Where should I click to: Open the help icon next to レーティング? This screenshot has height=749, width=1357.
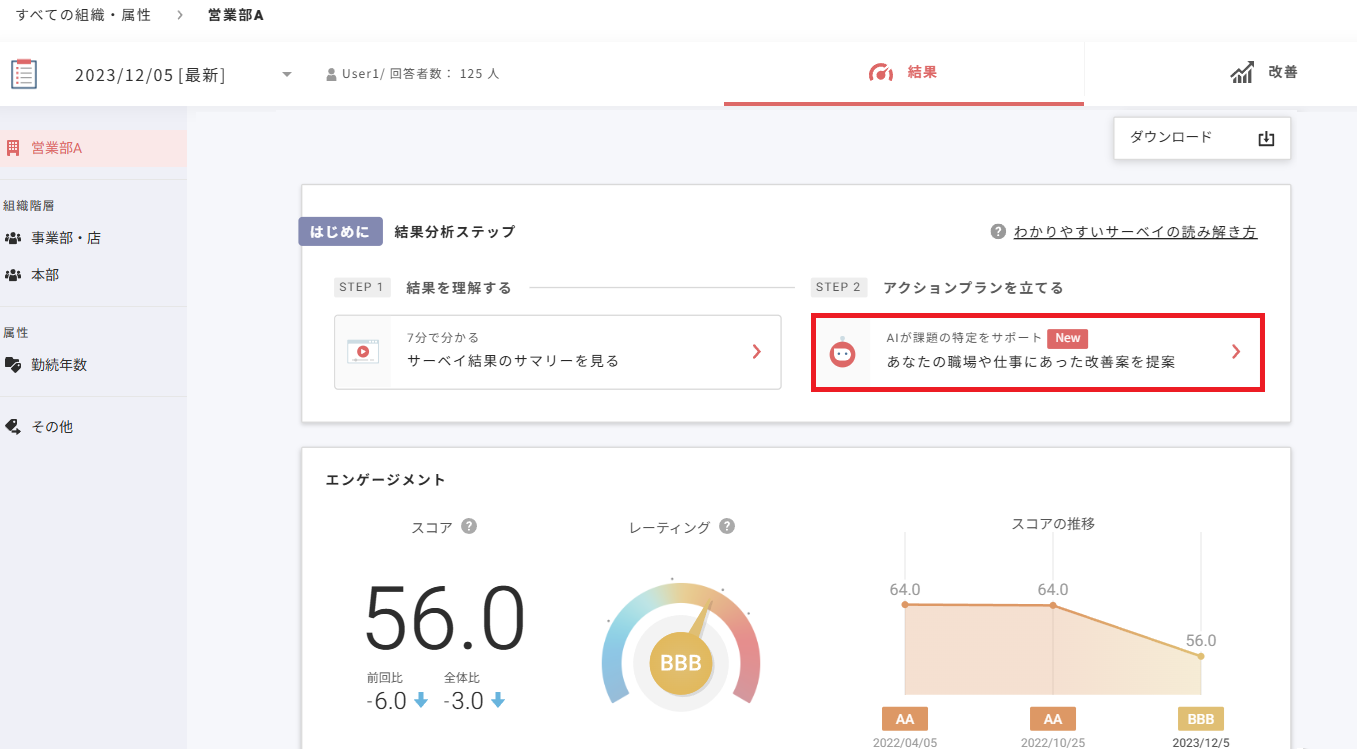click(x=727, y=525)
